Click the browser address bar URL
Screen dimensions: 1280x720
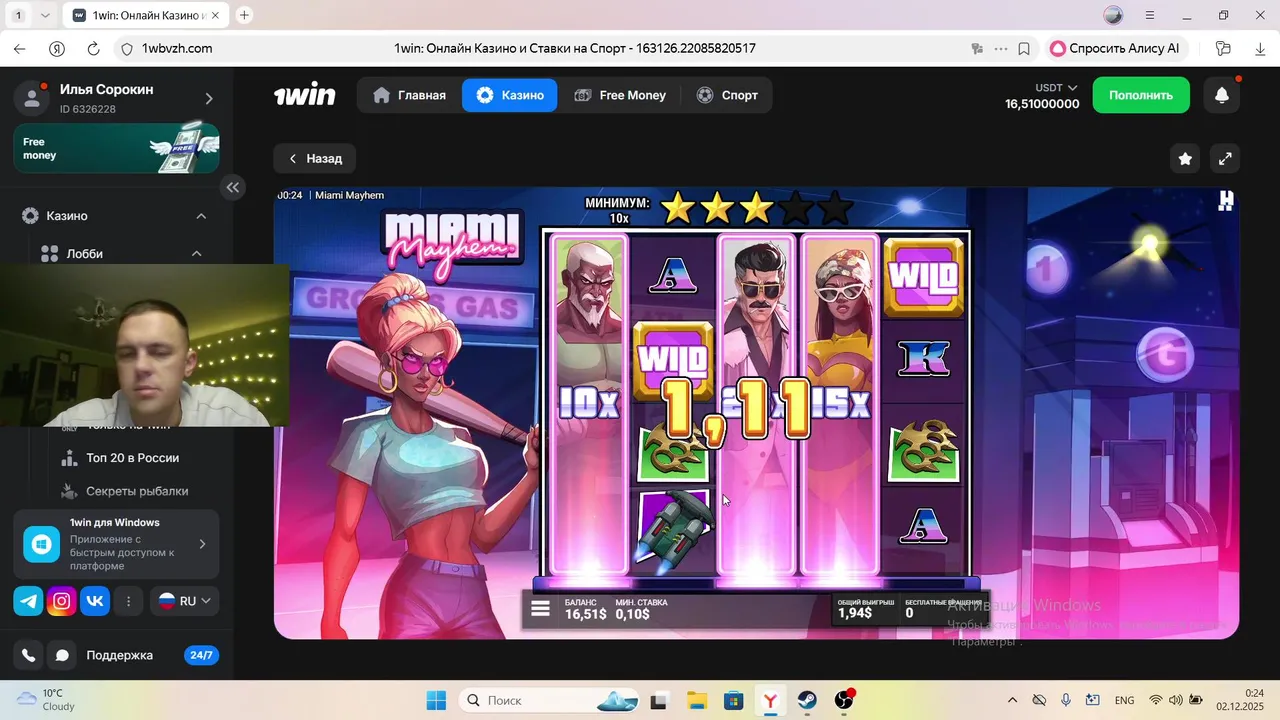tap(177, 48)
